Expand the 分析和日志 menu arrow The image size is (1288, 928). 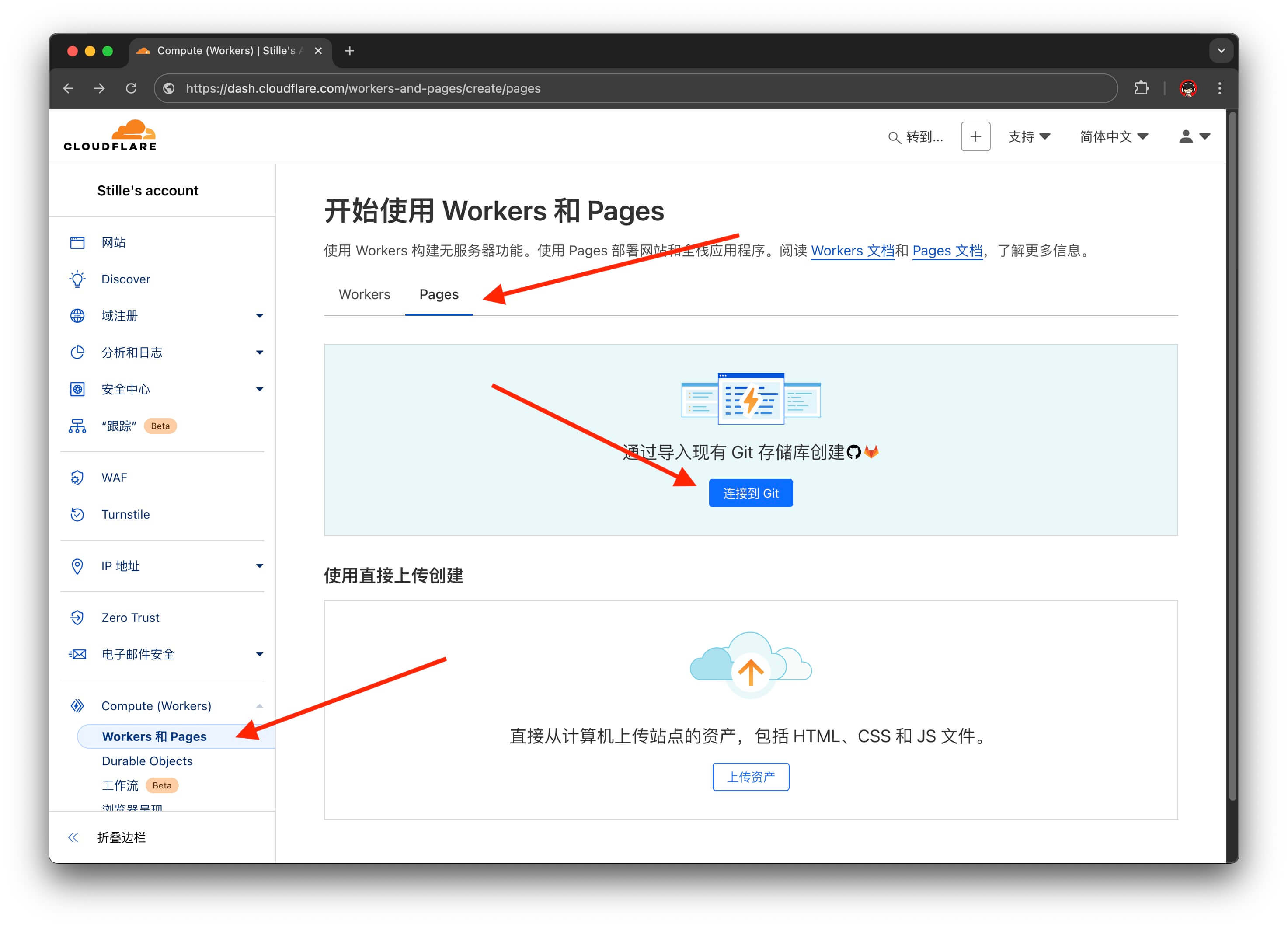(260, 352)
